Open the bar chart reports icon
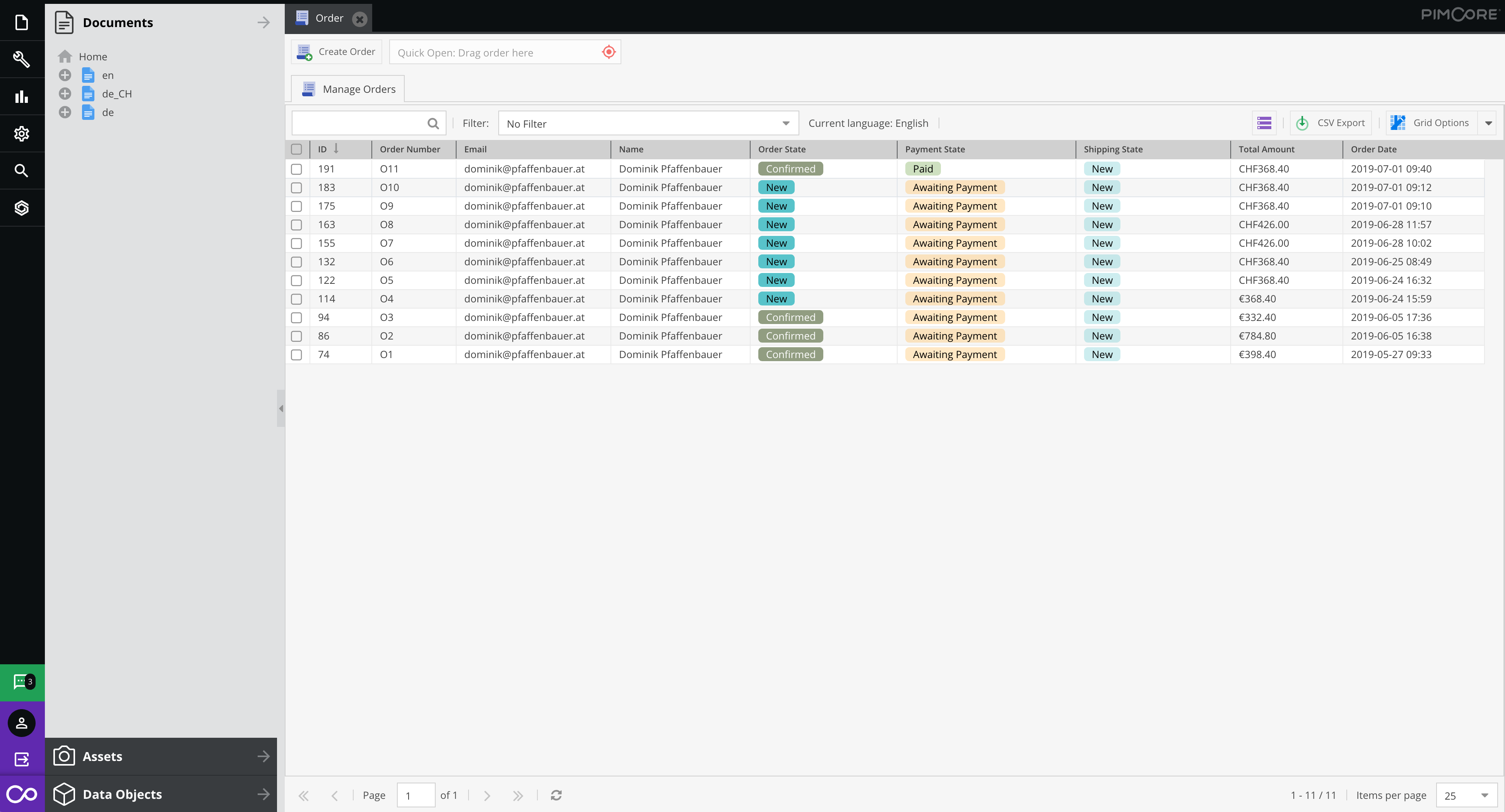Screen dimensions: 1505x812 click(22, 96)
